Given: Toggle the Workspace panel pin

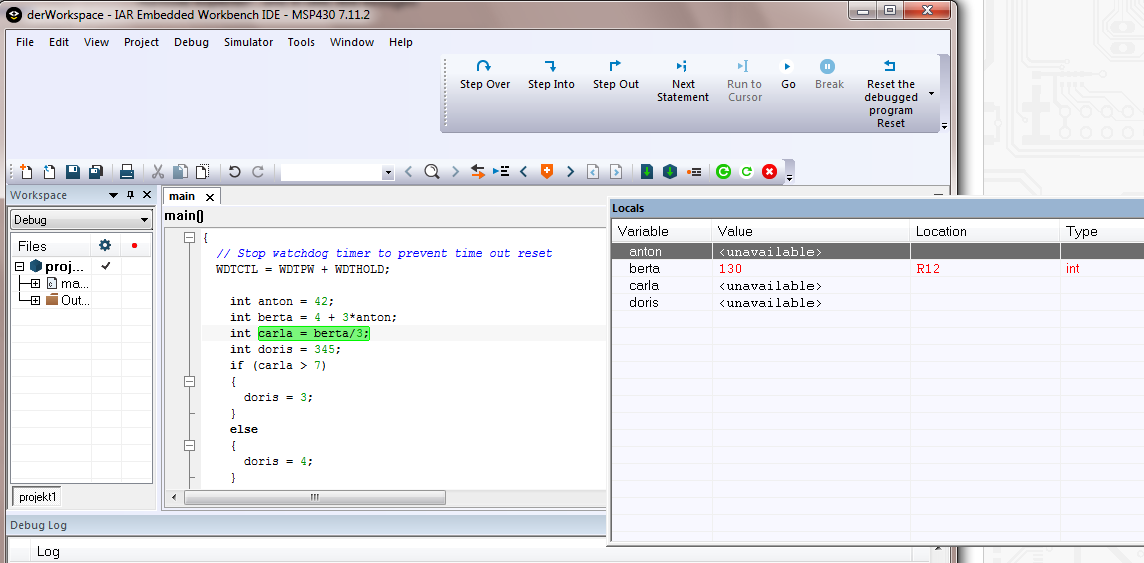Looking at the screenshot, I should 131,195.
